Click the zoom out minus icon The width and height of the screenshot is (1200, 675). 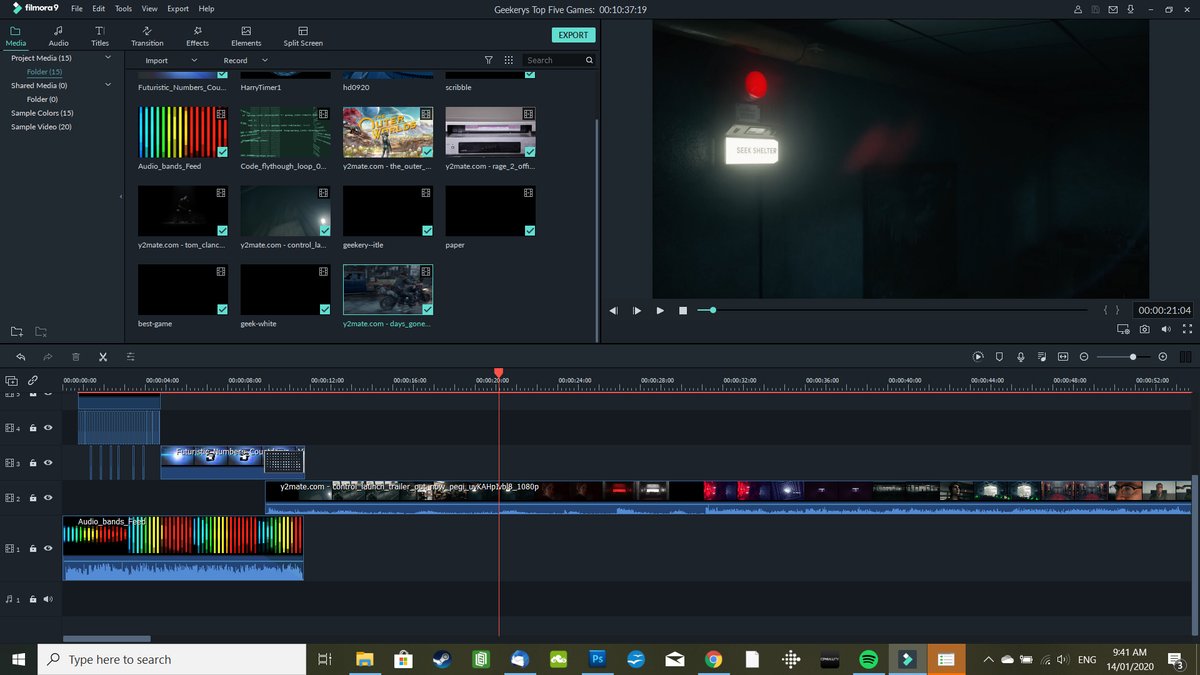pyautogui.click(x=1084, y=357)
